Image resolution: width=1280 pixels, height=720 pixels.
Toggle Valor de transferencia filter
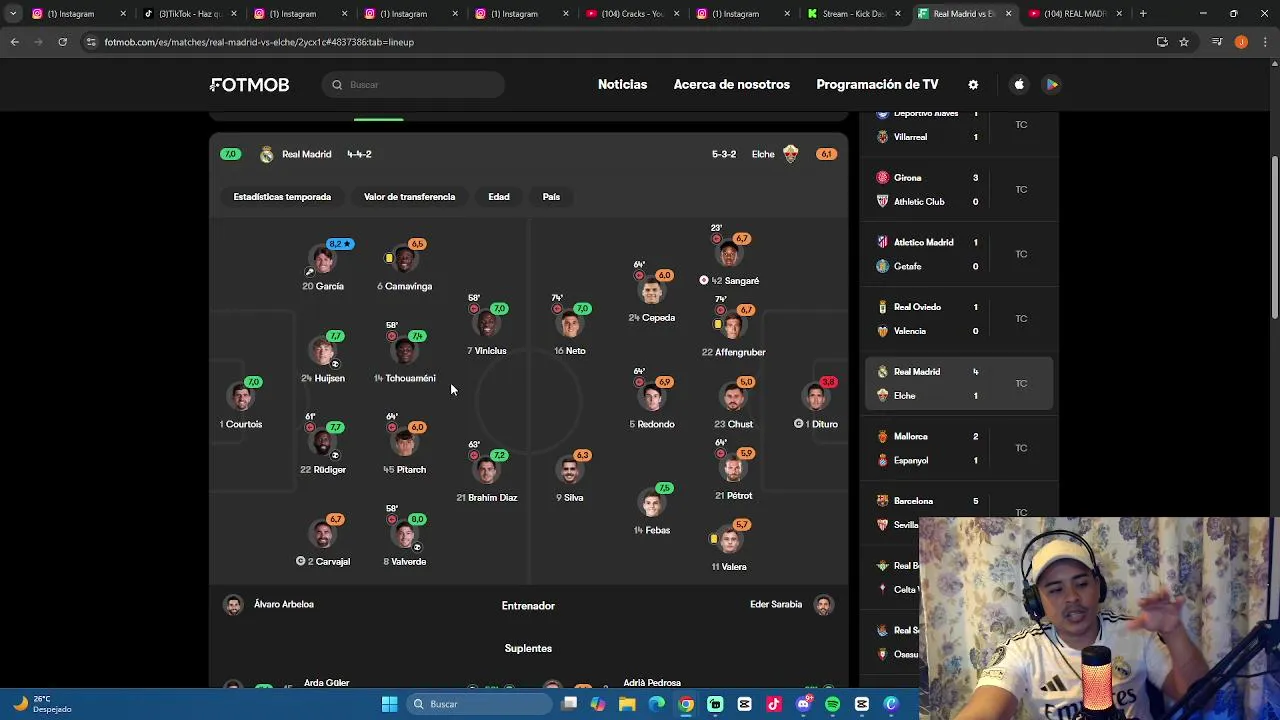pyautogui.click(x=409, y=197)
